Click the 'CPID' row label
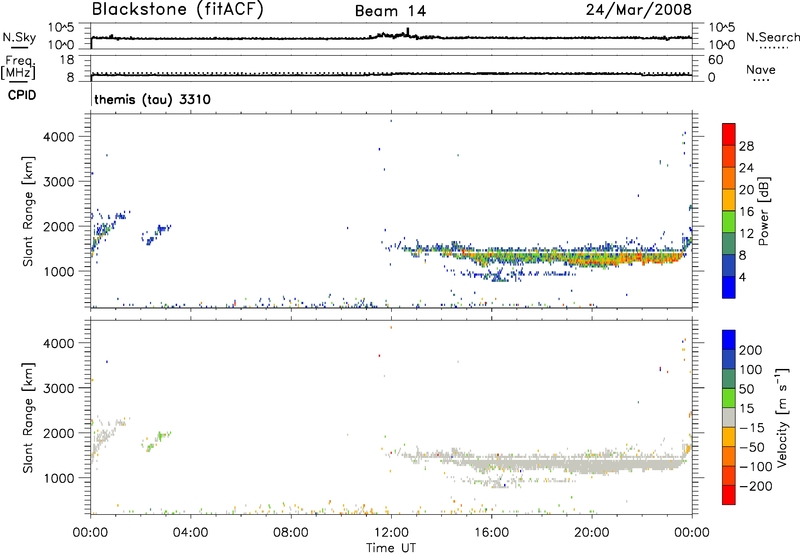 pyautogui.click(x=22, y=95)
